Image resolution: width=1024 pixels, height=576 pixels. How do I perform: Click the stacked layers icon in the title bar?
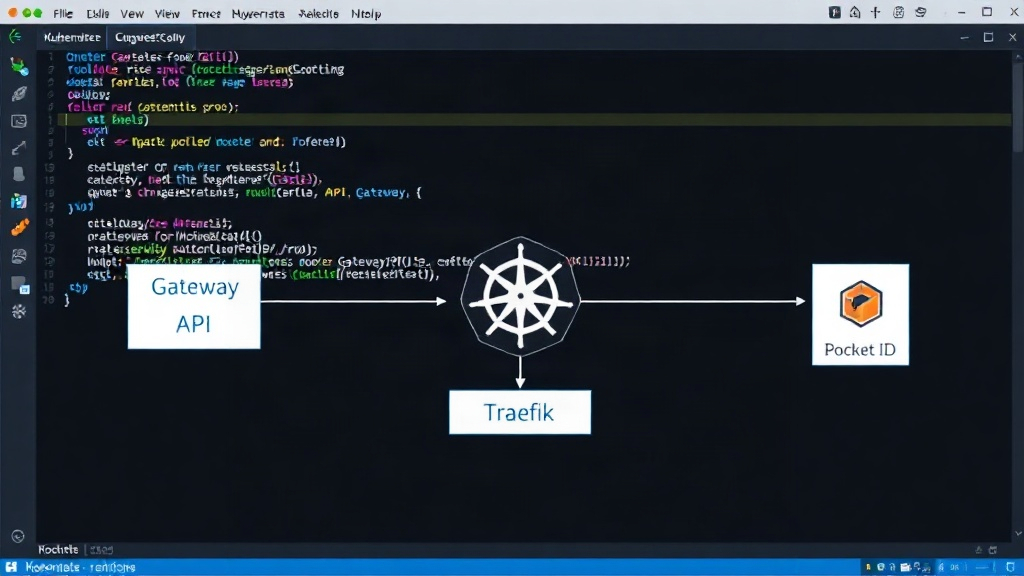pyautogui.click(x=921, y=12)
